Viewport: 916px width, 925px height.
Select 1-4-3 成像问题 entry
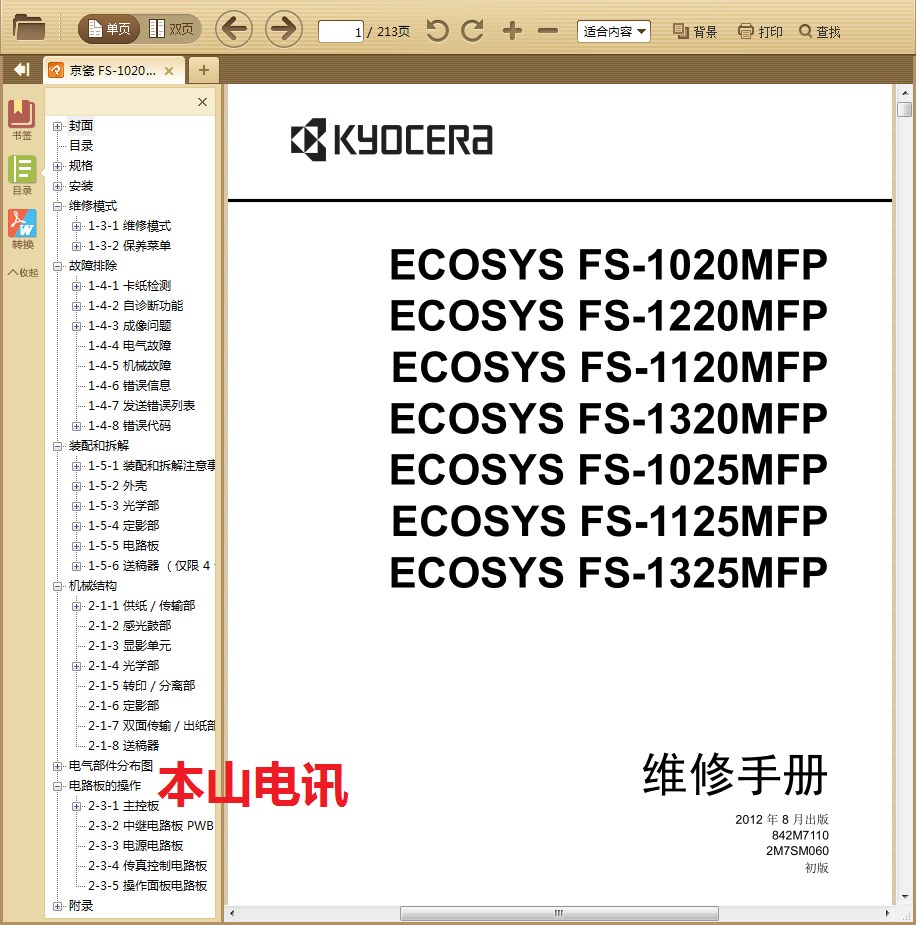pyautogui.click(x=129, y=326)
